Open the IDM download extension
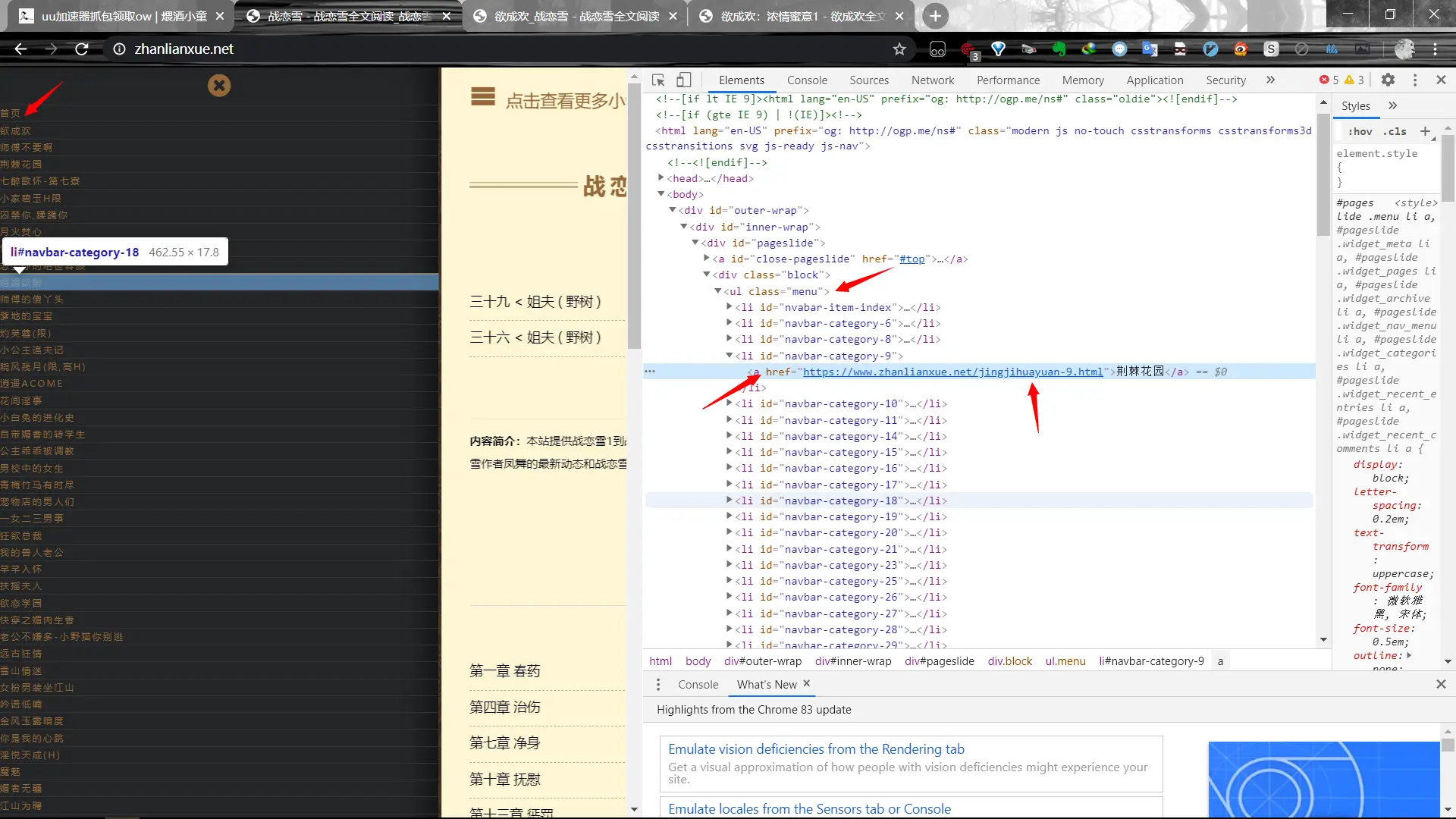The image size is (1456, 819). [x=1089, y=49]
